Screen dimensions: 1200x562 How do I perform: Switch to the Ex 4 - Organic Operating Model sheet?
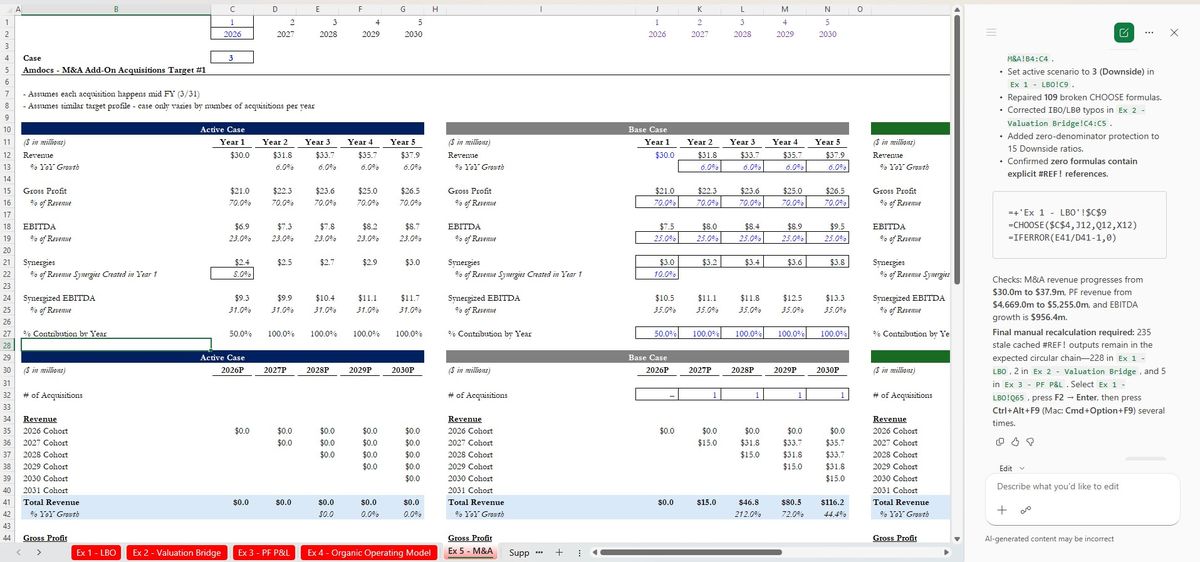[x=369, y=552]
